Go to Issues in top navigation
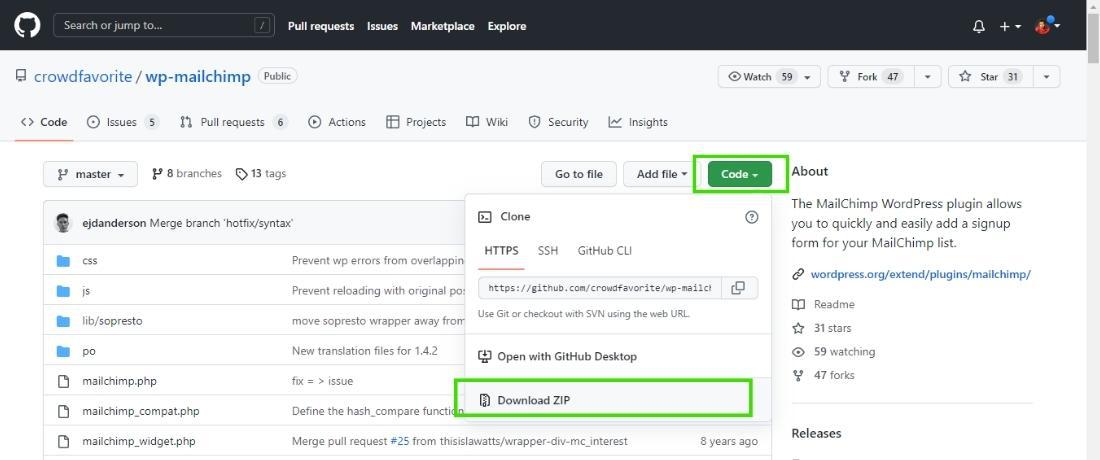The height and width of the screenshot is (460, 1100). [x=382, y=26]
